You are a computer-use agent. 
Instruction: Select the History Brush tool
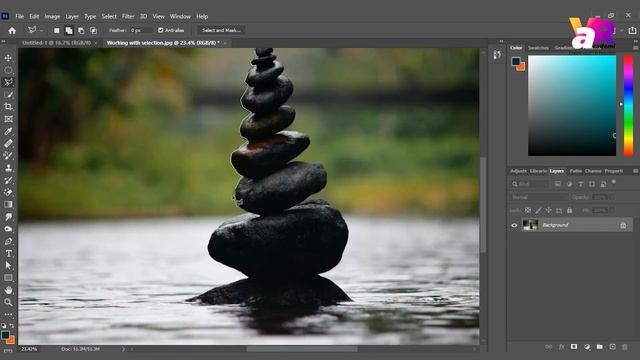tap(8, 180)
